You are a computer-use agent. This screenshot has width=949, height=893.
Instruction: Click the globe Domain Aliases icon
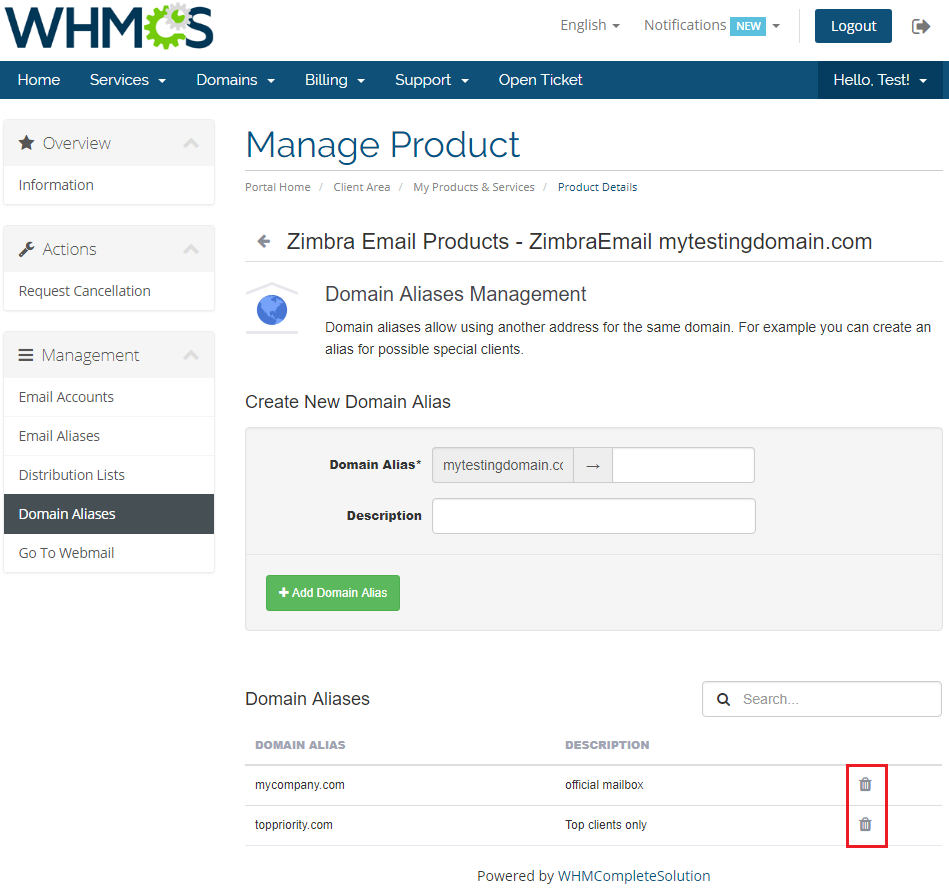pos(272,309)
